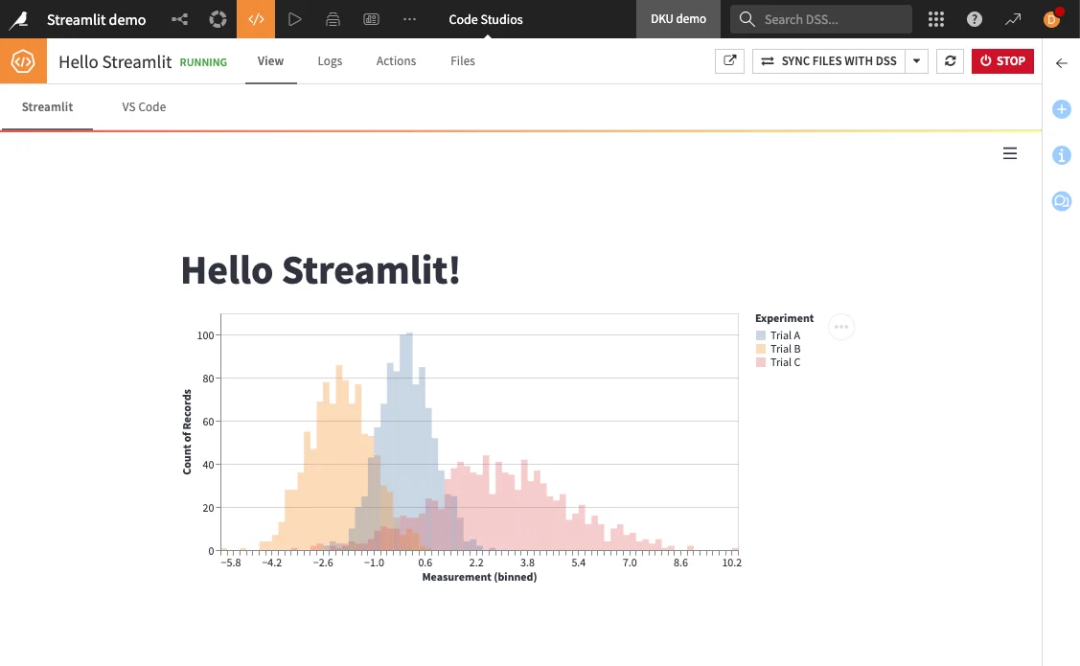Viewport: 1080px width, 666px height.
Task: Open the Dashboards icon in navigation
Action: click(x=371, y=19)
